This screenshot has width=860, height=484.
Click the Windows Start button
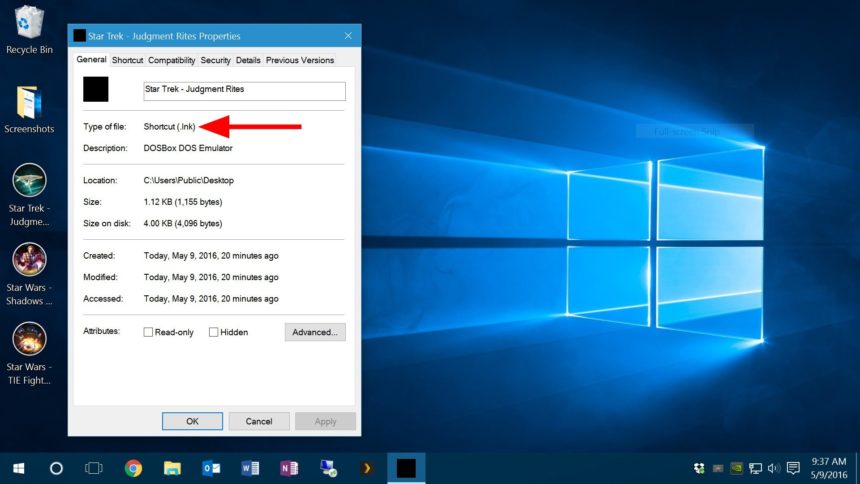[18, 468]
